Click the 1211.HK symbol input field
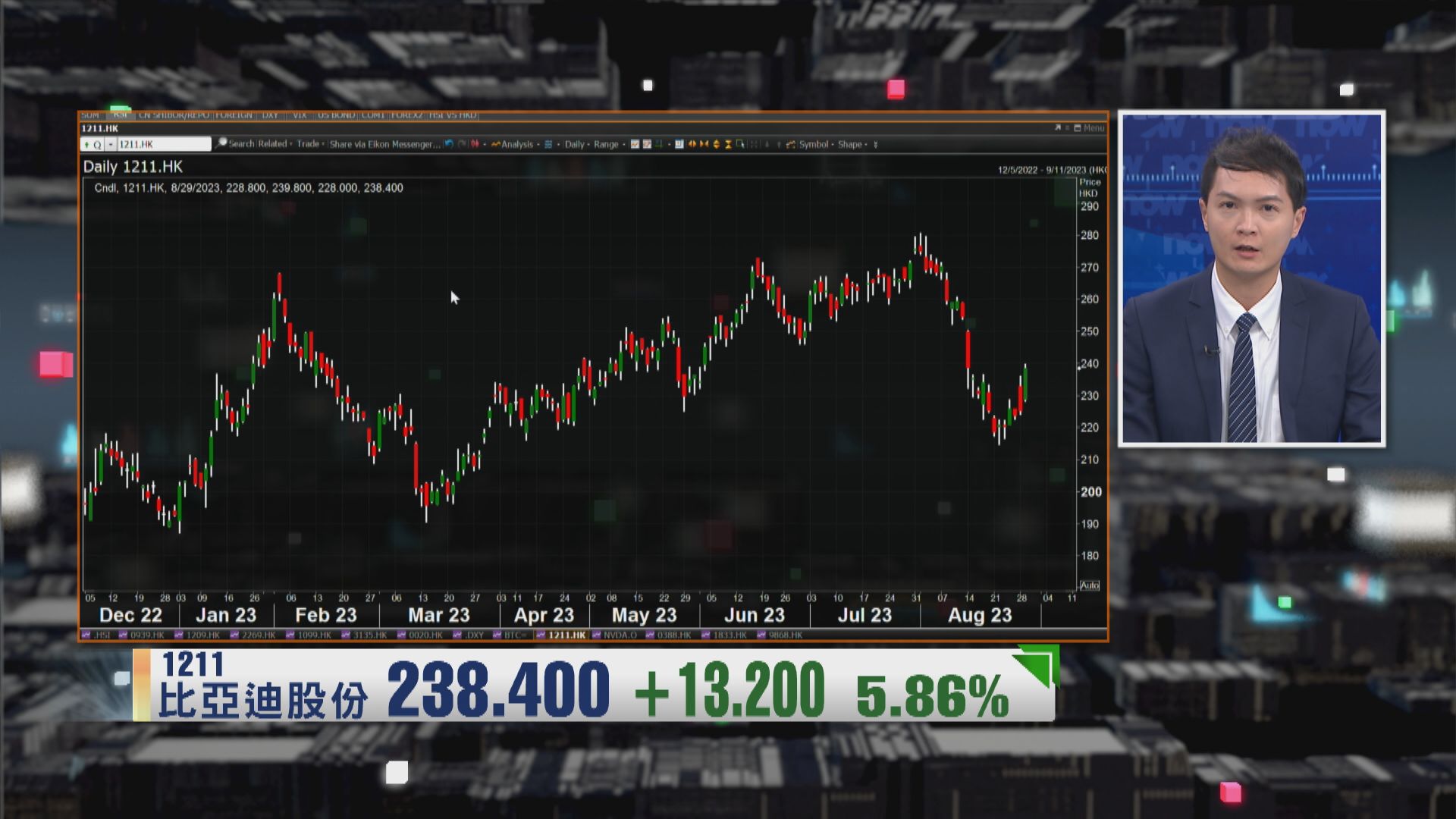Viewport: 1456px width, 819px height. (163, 144)
